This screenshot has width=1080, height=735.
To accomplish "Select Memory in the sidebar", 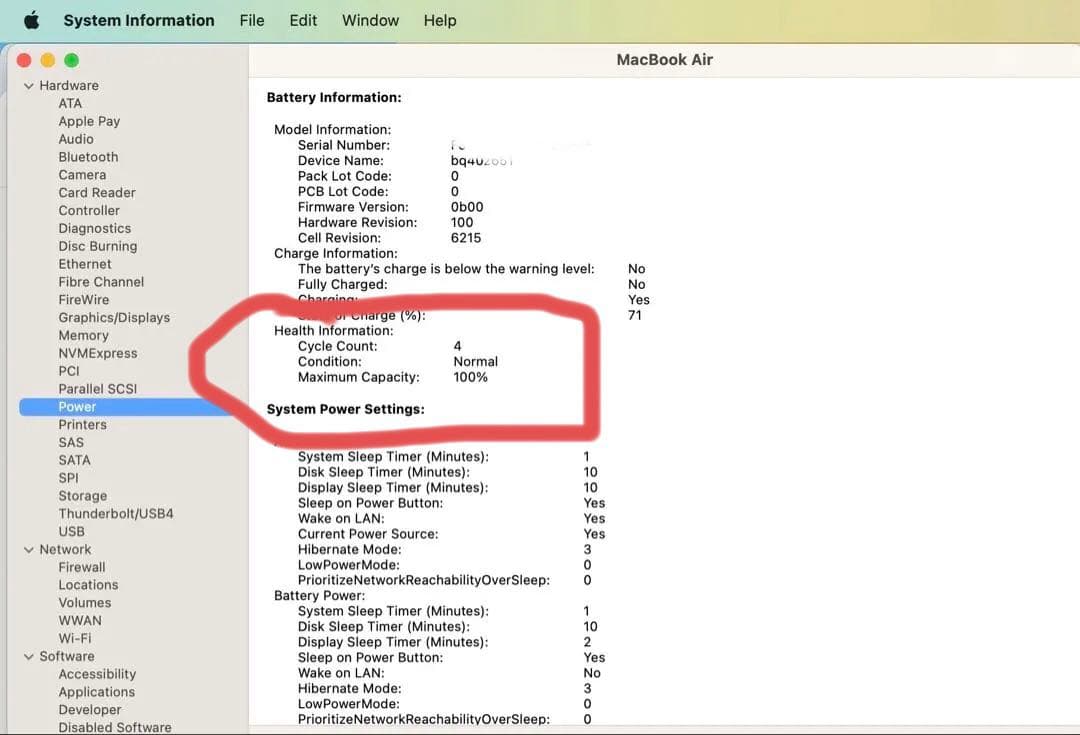I will coord(83,336).
